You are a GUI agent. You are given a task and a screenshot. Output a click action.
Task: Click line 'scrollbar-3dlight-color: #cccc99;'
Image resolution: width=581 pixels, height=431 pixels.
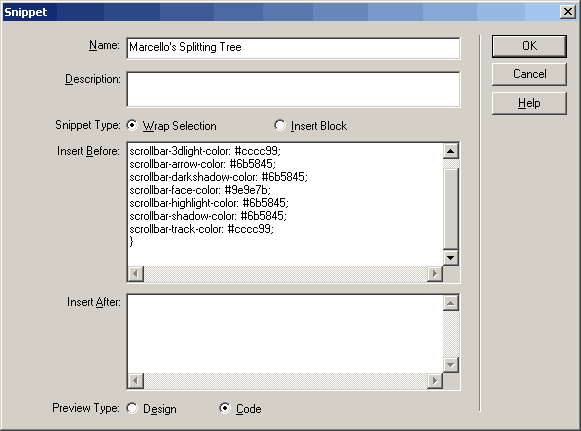pyautogui.click(x=205, y=151)
